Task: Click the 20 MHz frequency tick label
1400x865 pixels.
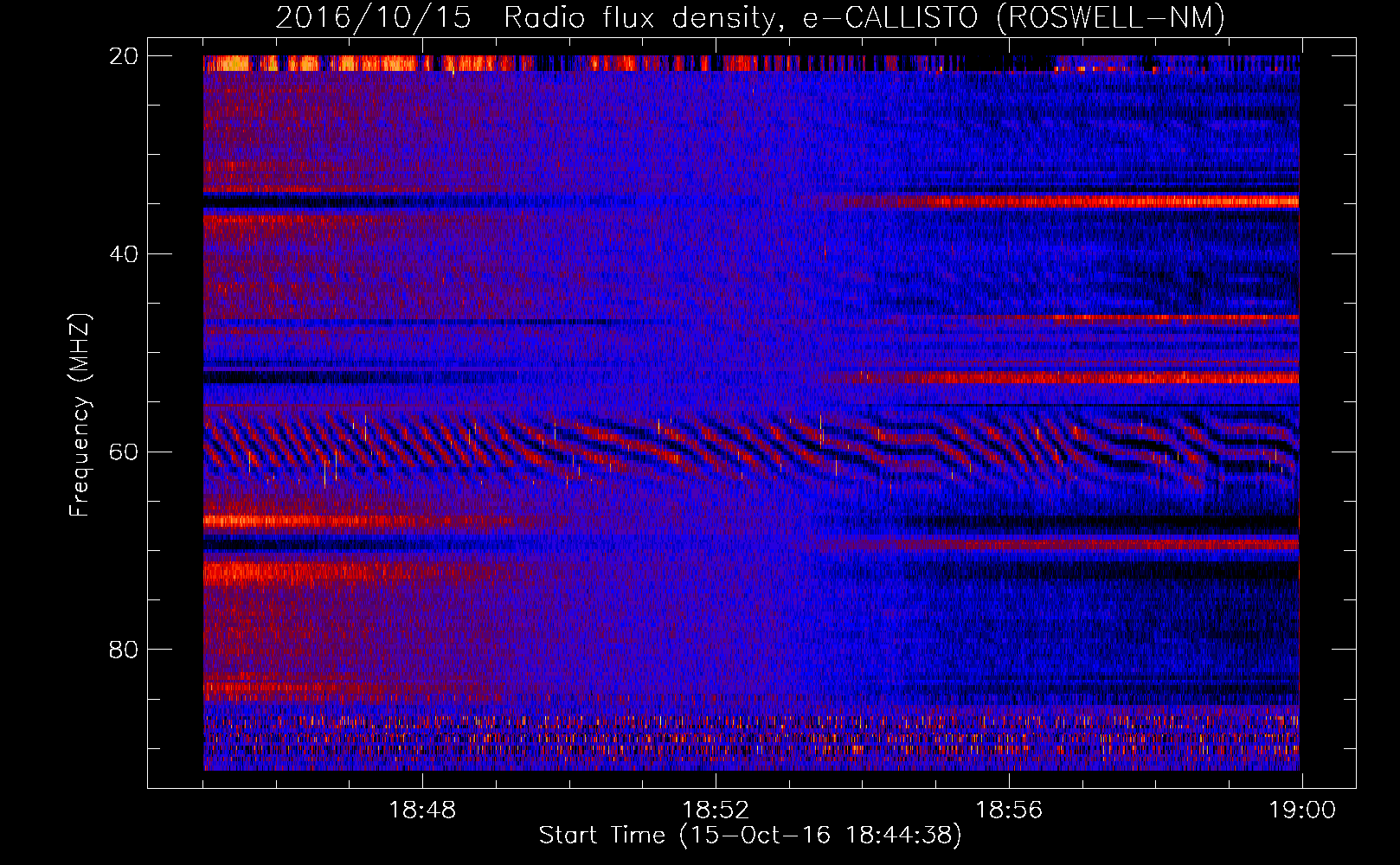Action: tap(124, 56)
